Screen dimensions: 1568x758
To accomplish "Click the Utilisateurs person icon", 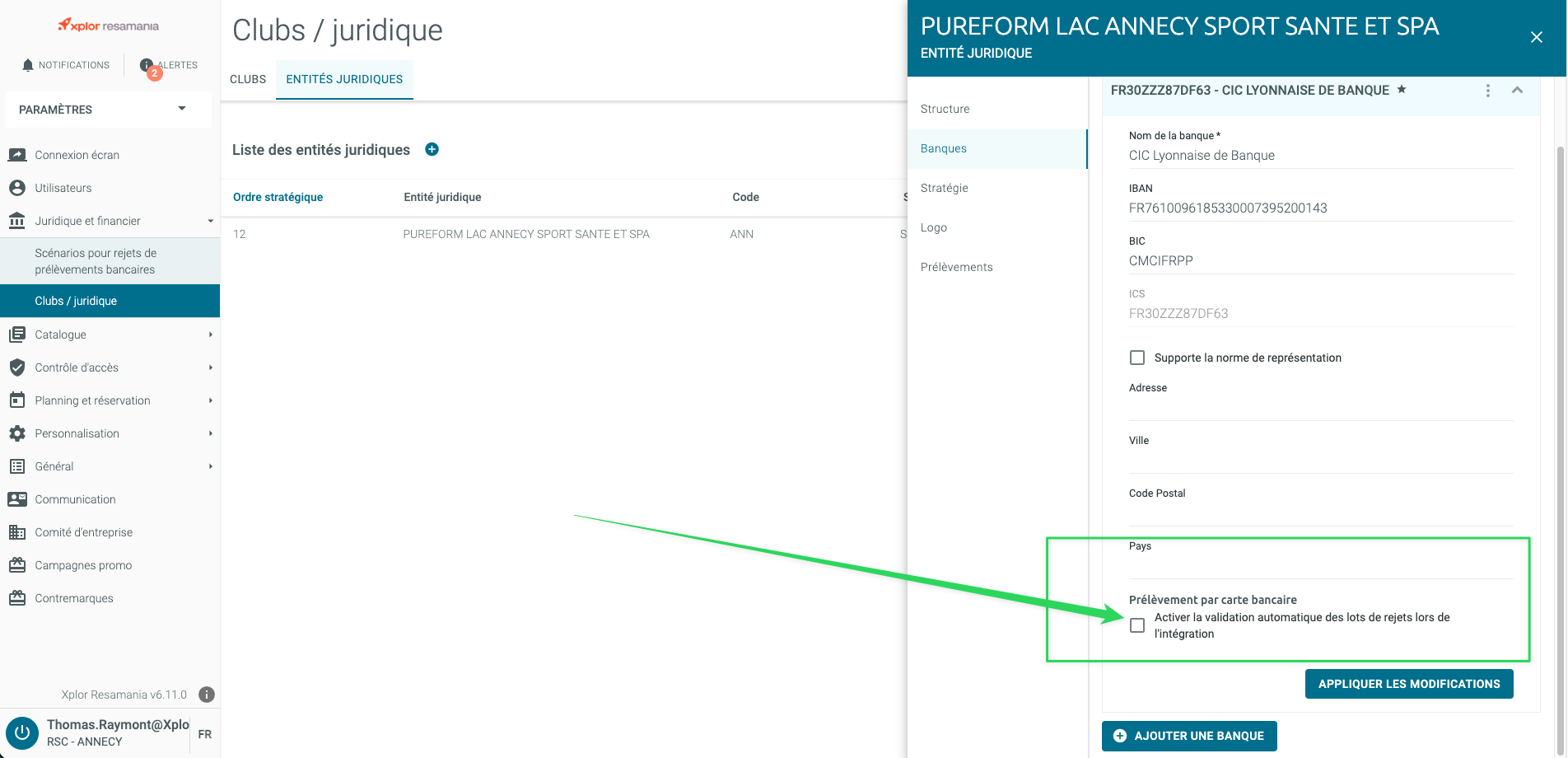I will [17, 188].
